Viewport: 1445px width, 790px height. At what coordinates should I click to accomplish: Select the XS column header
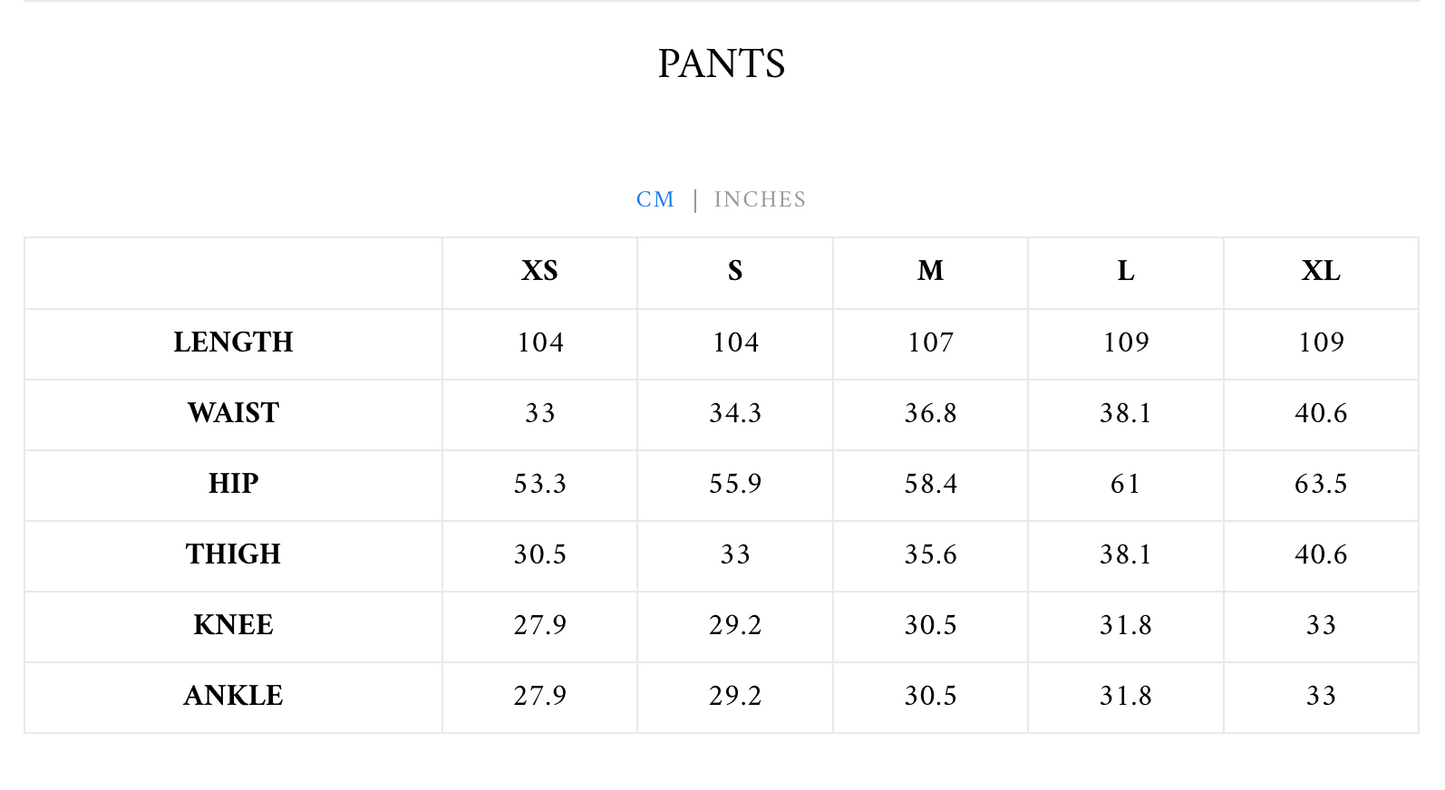point(539,272)
